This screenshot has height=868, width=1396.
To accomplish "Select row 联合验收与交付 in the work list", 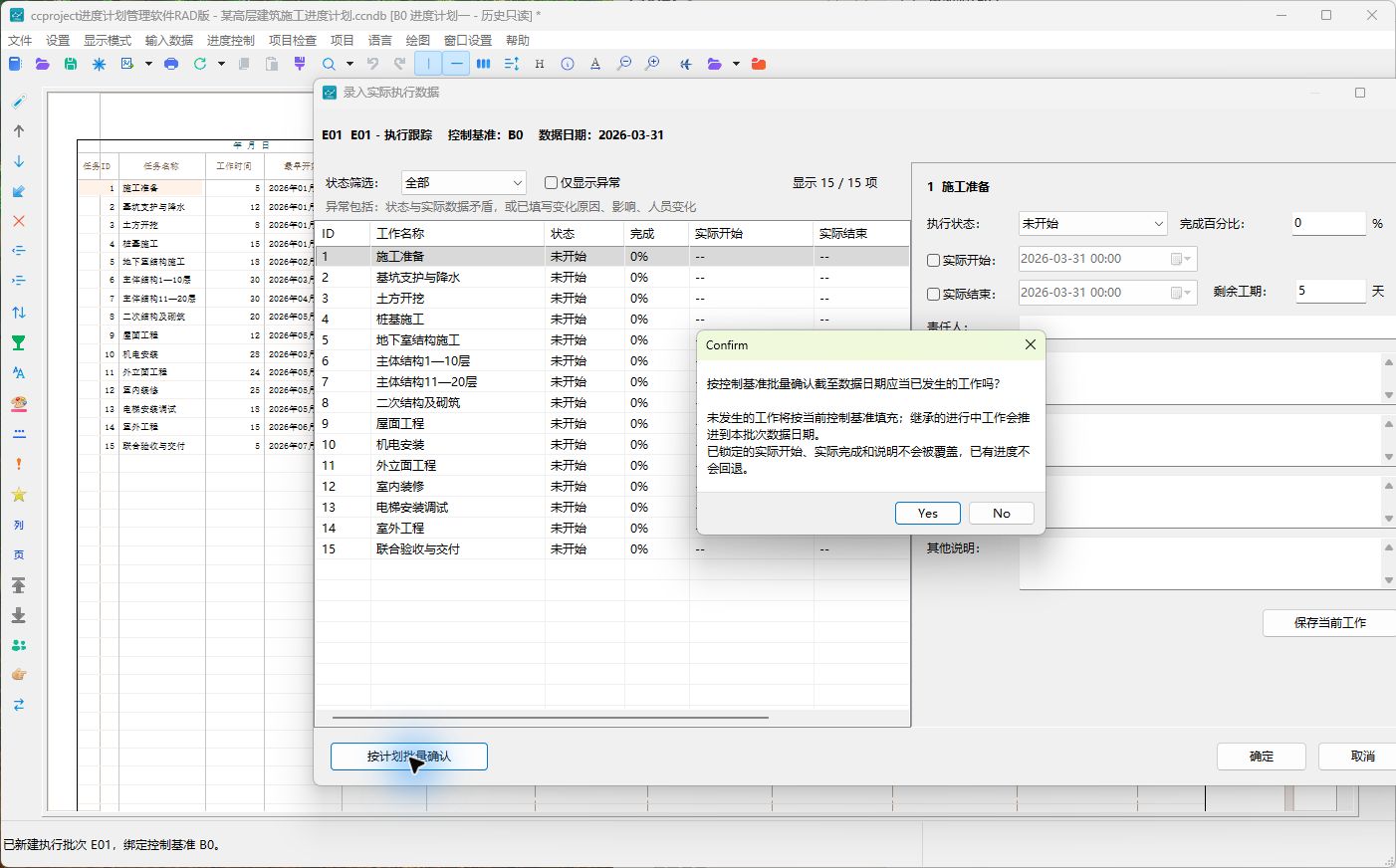I will click(x=612, y=548).
